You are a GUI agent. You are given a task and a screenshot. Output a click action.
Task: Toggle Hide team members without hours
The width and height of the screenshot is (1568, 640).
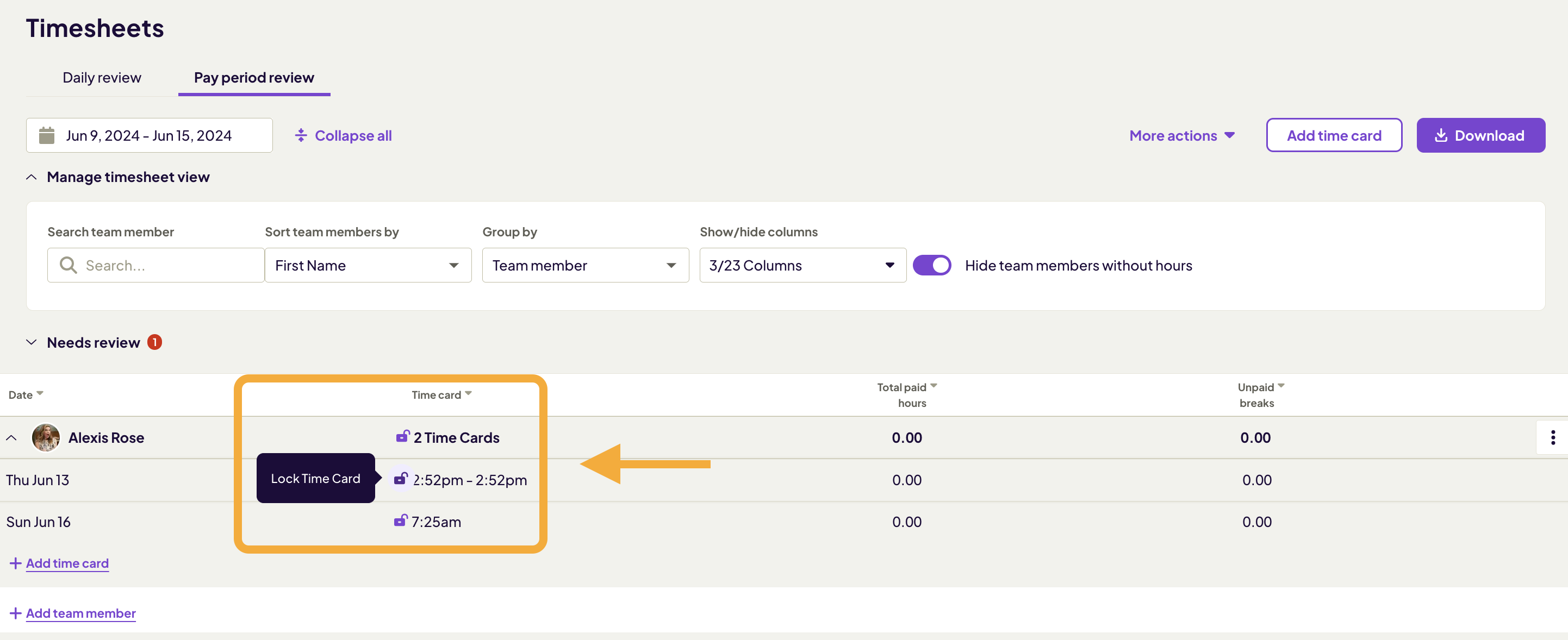(931, 265)
